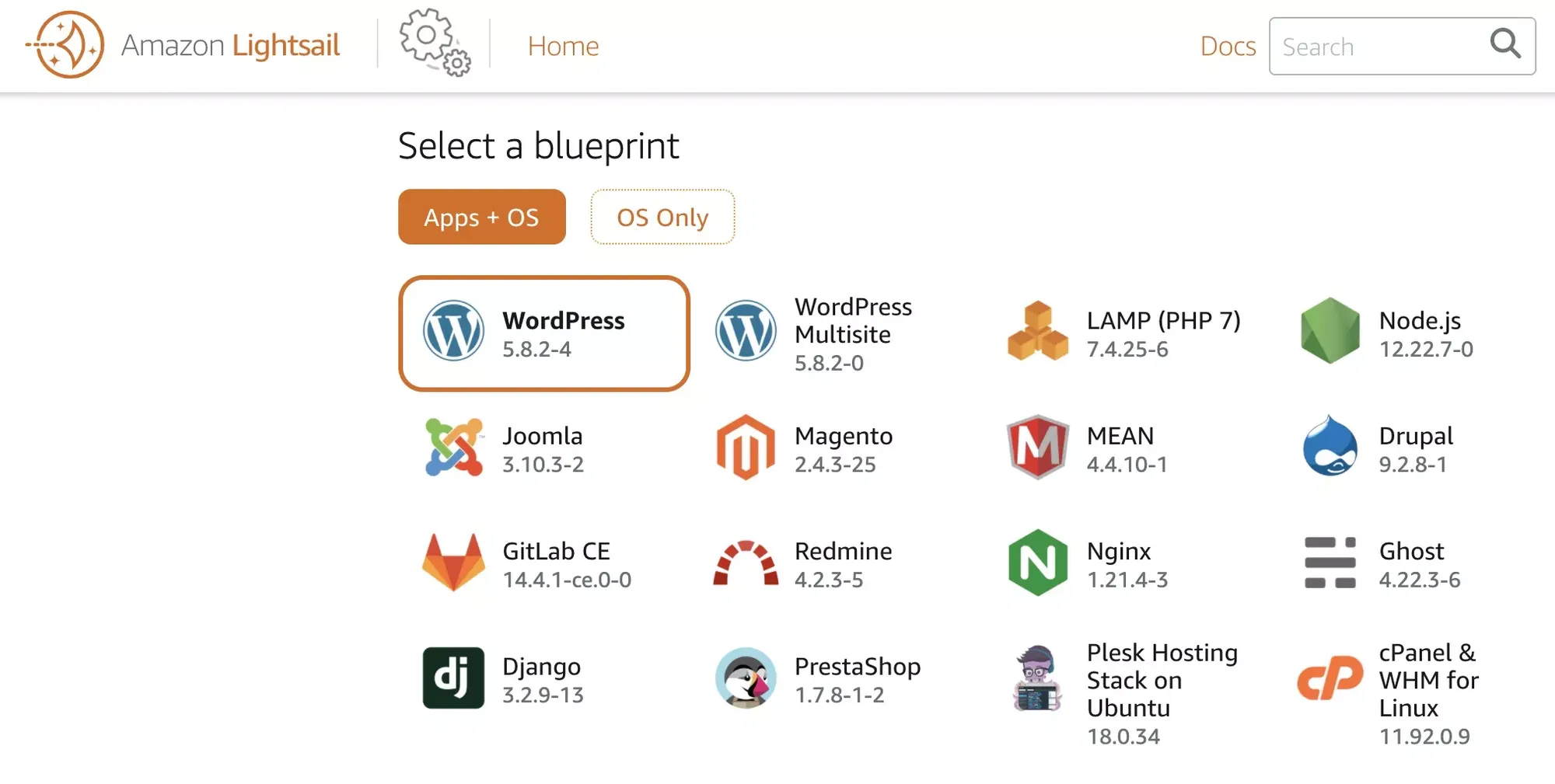1555x784 pixels.
Task: Click Magento version 2.4.3-25
Action: point(835,465)
